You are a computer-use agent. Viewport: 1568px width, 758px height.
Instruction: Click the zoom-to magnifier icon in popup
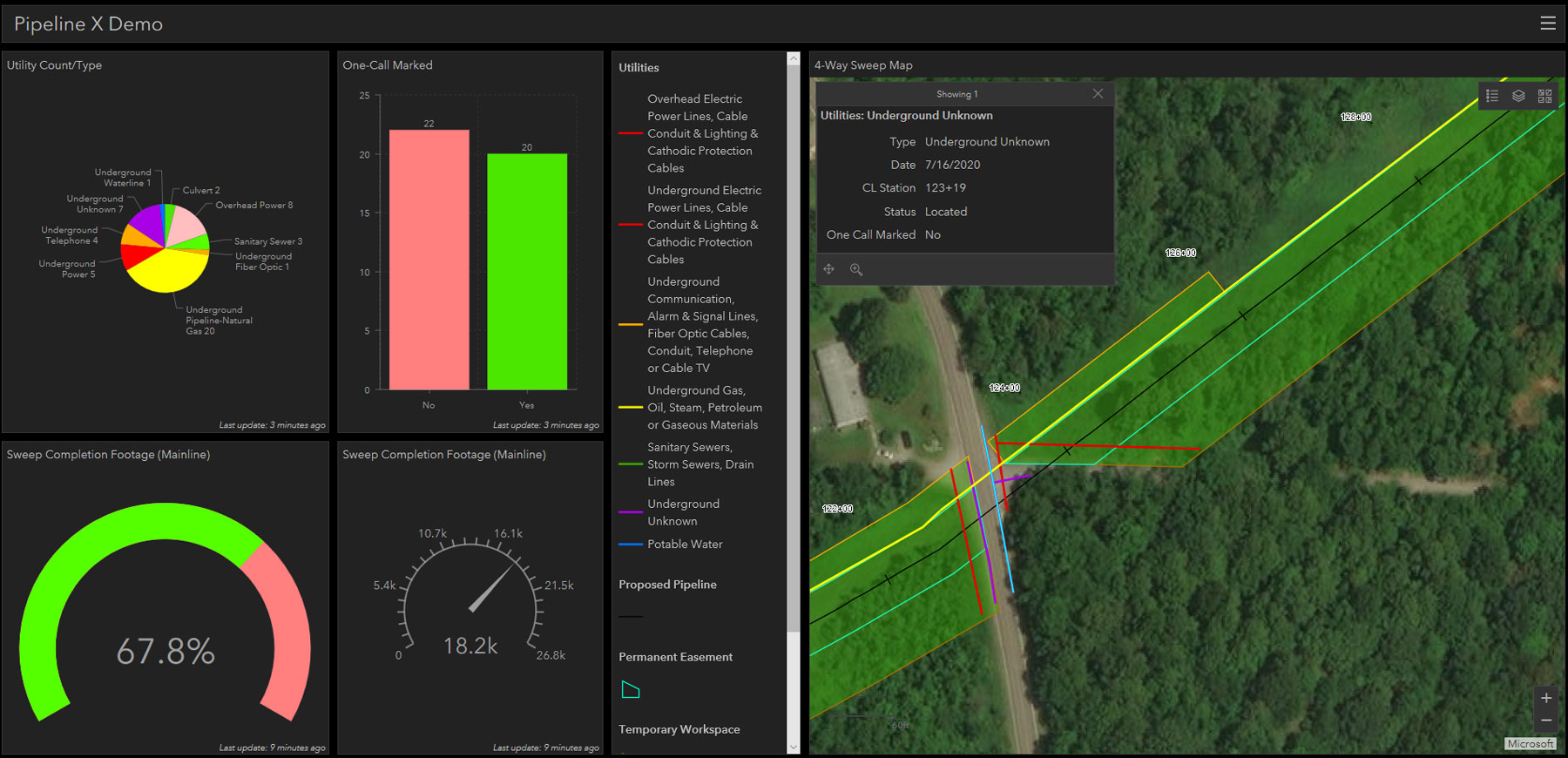tap(856, 269)
